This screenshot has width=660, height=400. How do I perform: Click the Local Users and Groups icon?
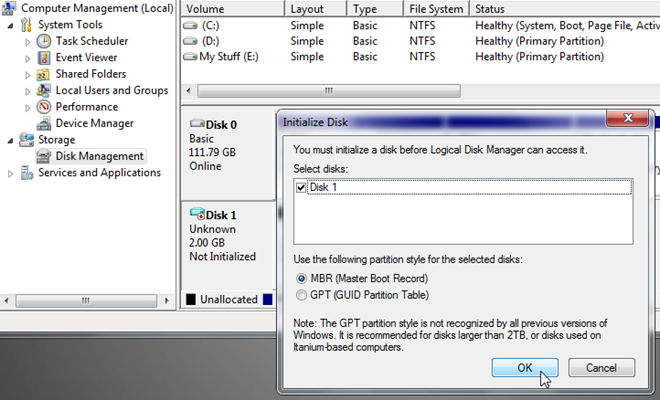44,90
